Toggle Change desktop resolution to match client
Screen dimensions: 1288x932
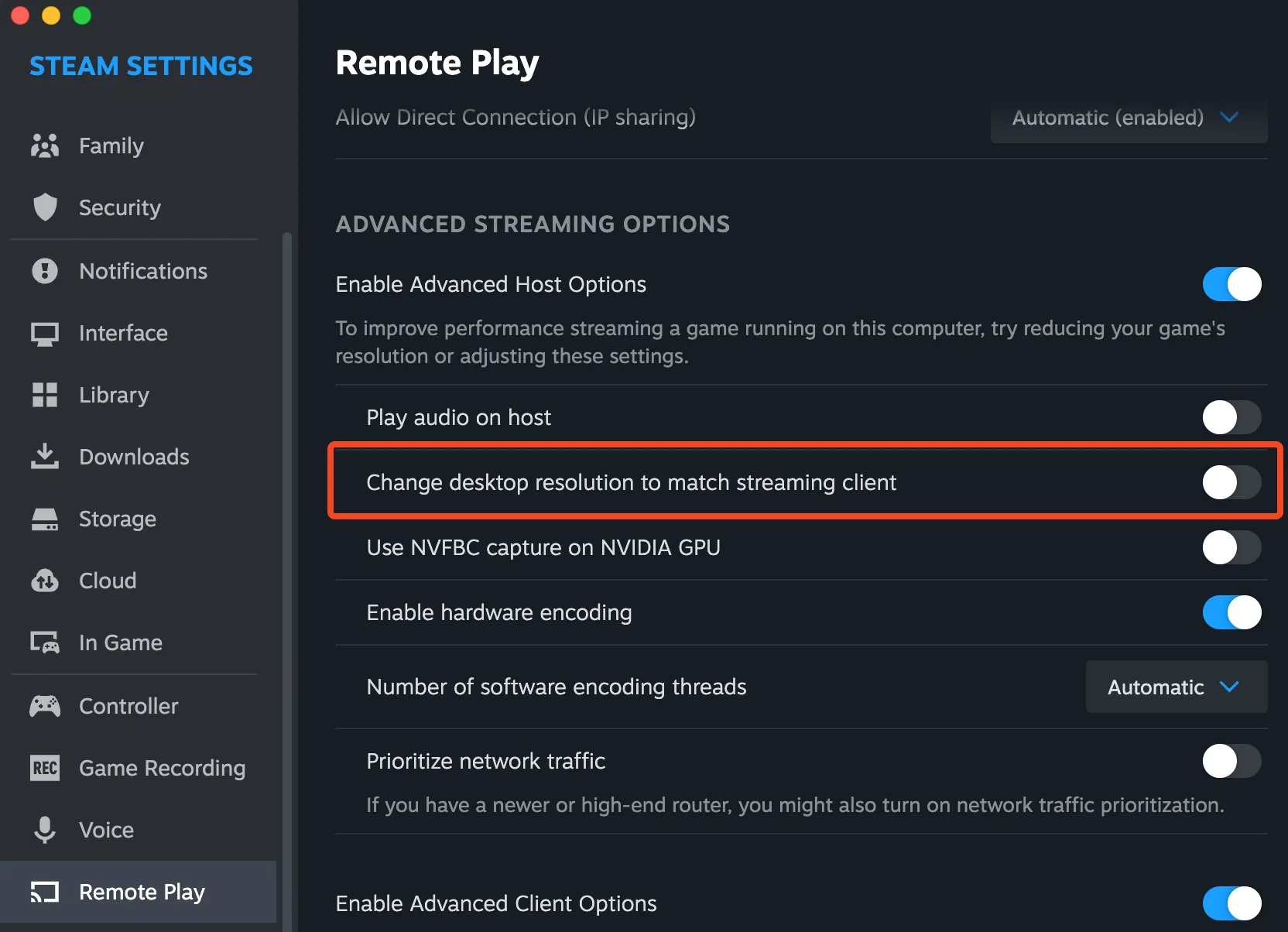tap(1231, 482)
